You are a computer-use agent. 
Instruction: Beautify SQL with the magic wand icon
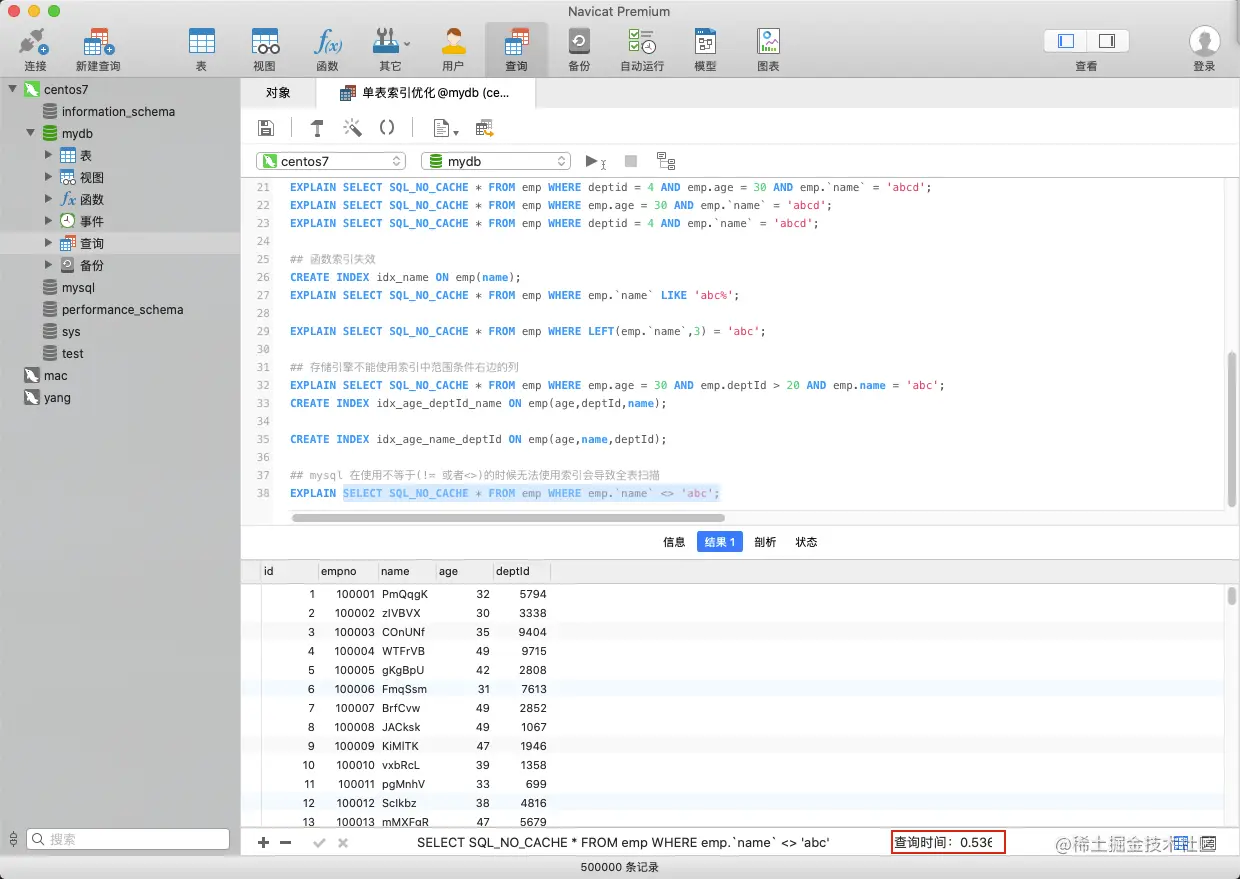pyautogui.click(x=352, y=128)
